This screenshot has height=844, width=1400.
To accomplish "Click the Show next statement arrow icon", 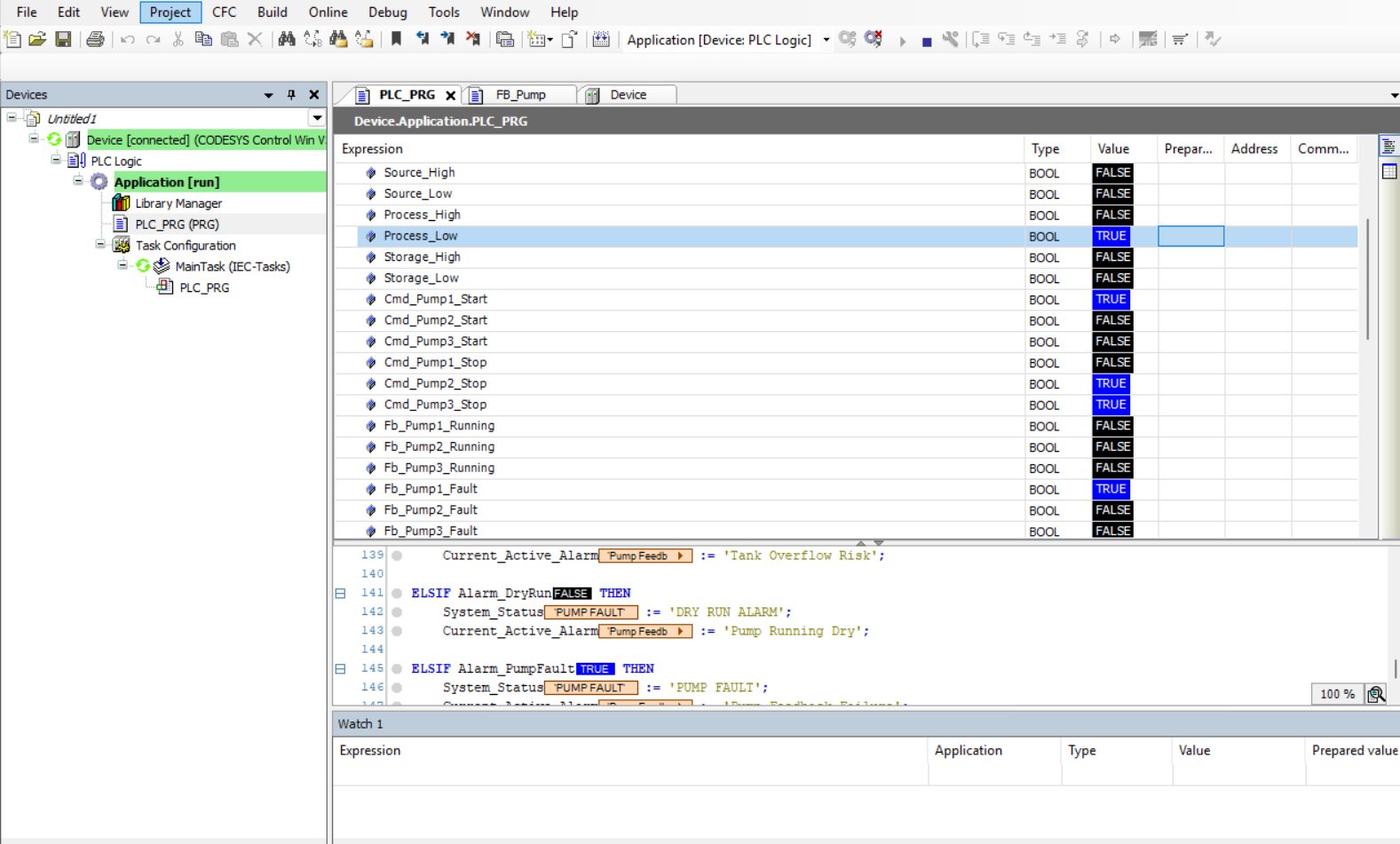I will (1115, 39).
